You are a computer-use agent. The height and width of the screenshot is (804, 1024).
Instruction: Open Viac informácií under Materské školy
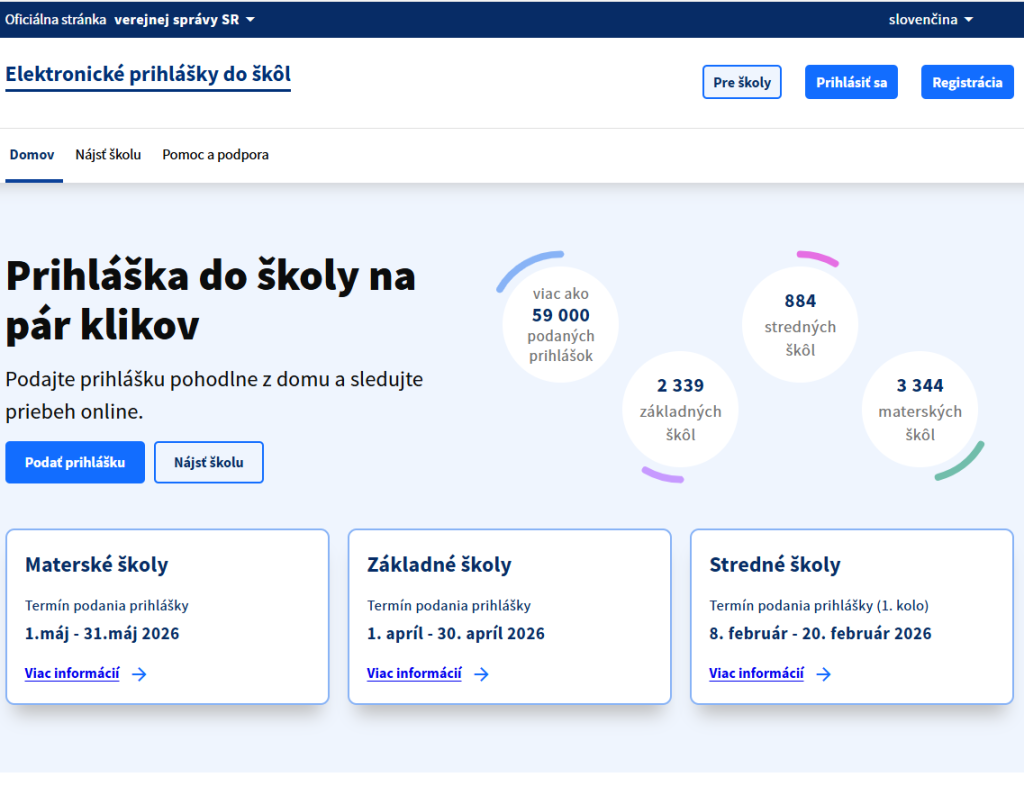tap(72, 673)
